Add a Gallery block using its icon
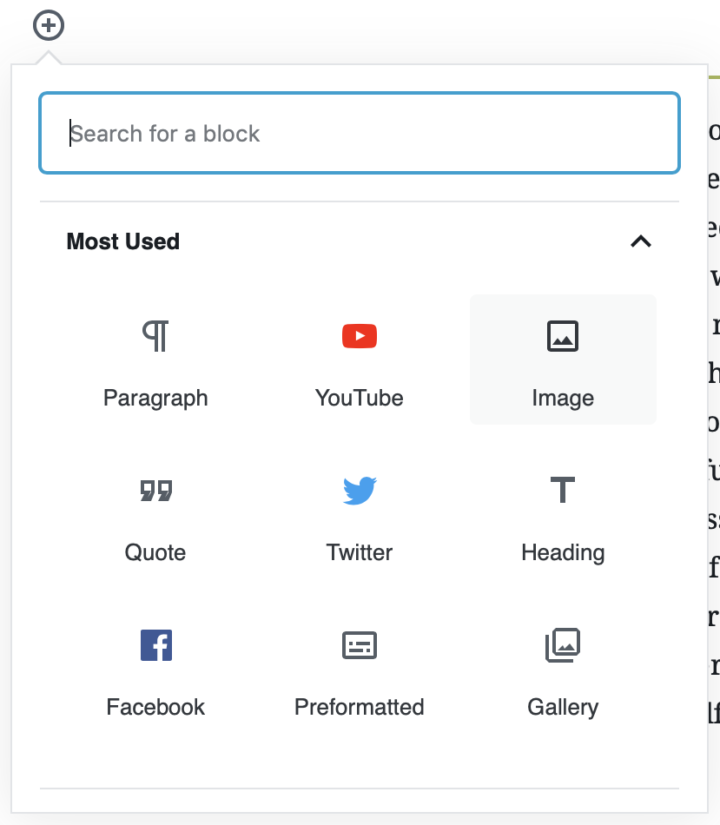The width and height of the screenshot is (720, 825). pyautogui.click(x=563, y=645)
